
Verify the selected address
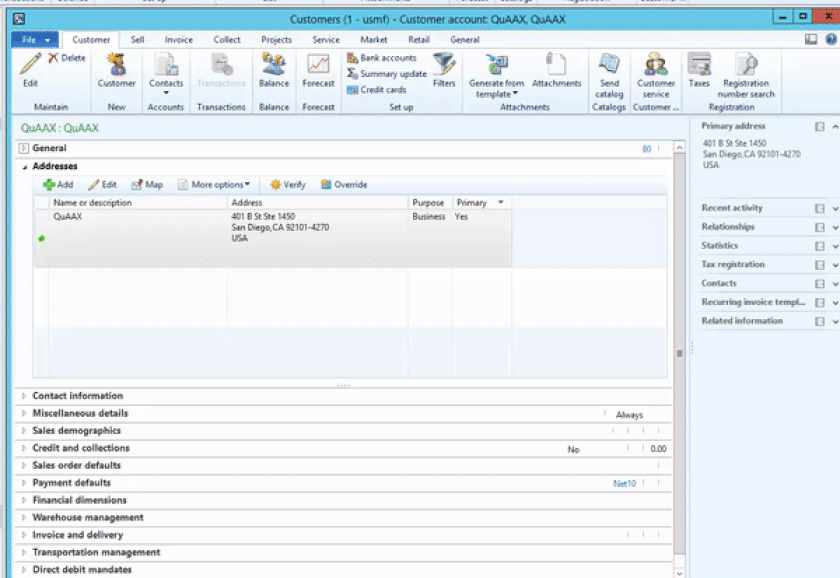pos(288,185)
